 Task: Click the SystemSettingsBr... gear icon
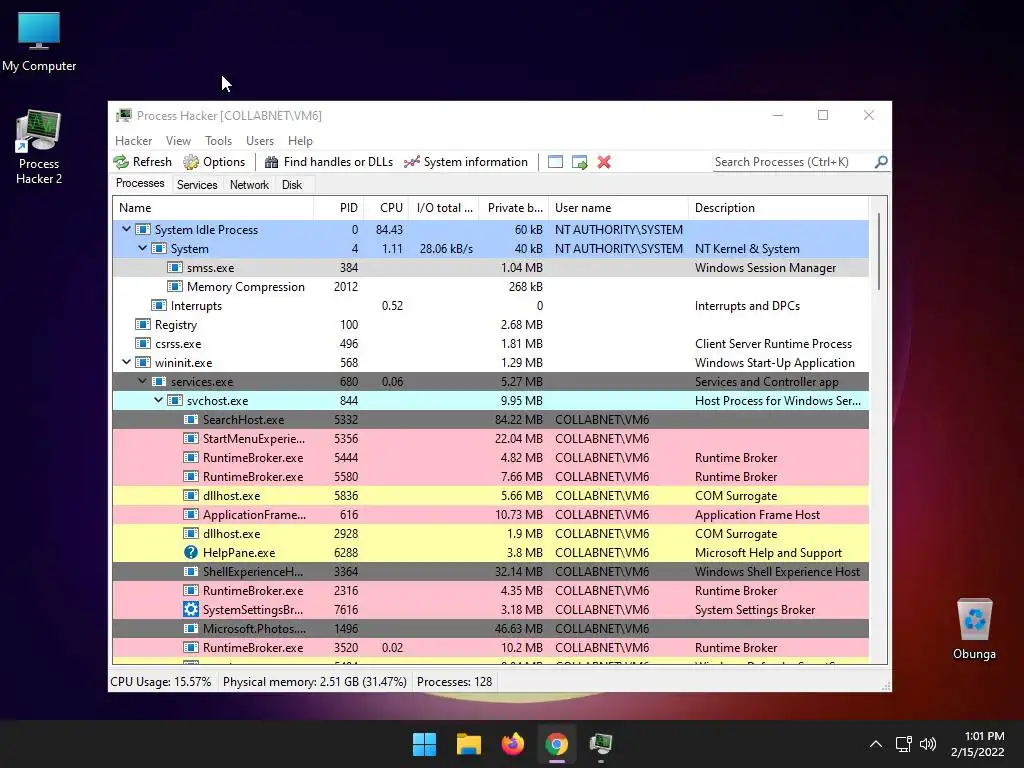point(191,609)
